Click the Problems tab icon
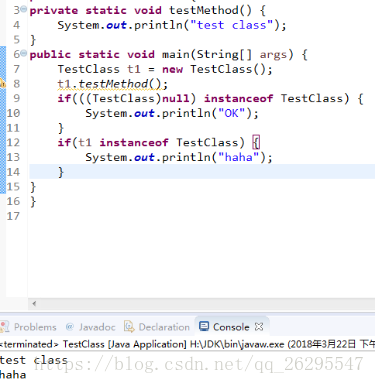This screenshot has height=384, width=375. click(x=4, y=327)
